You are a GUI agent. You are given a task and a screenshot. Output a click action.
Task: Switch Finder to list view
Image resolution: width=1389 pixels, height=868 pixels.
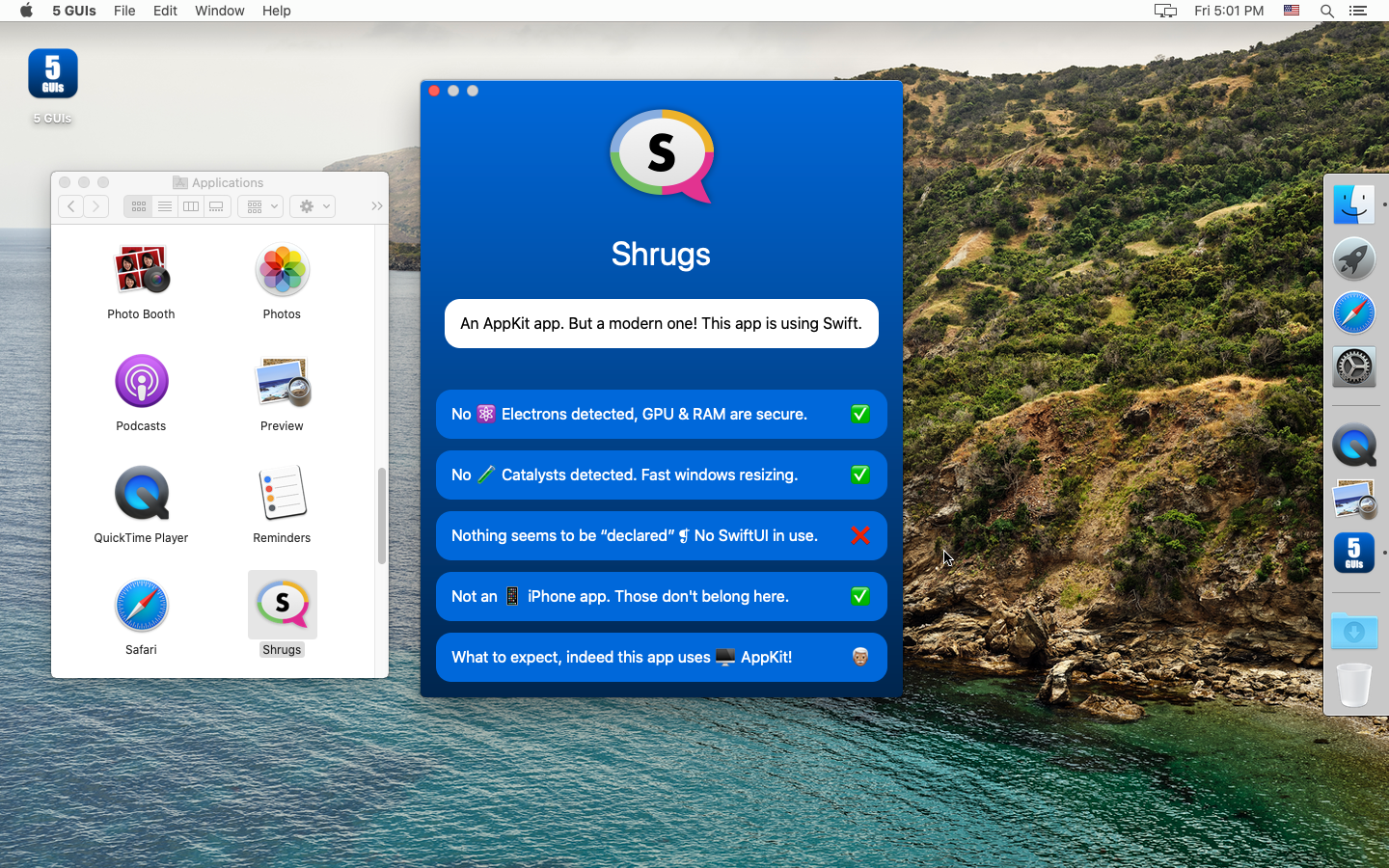[x=164, y=205]
